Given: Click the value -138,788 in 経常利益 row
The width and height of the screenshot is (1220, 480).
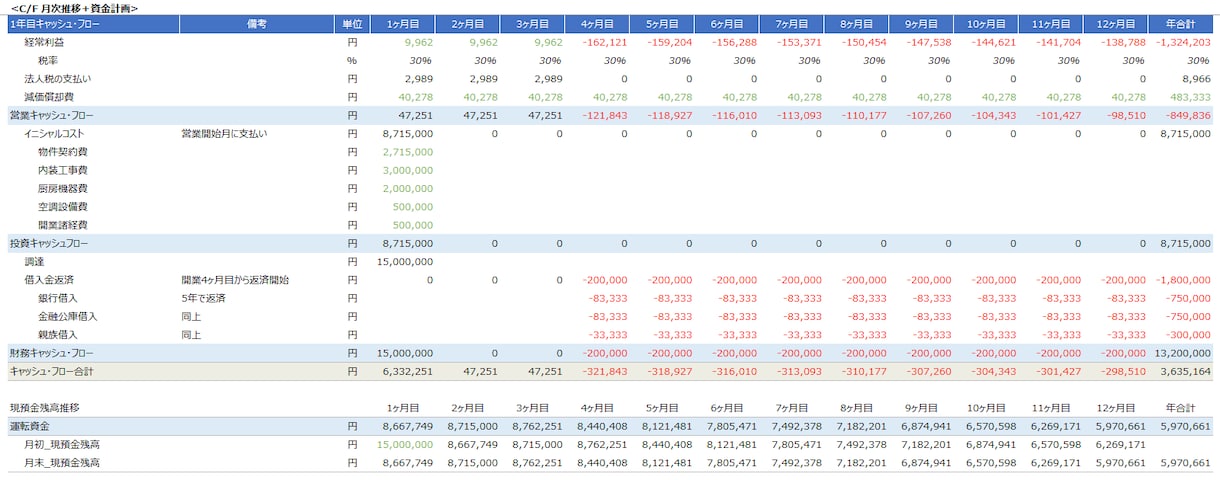Looking at the screenshot, I should tap(1122, 43).
